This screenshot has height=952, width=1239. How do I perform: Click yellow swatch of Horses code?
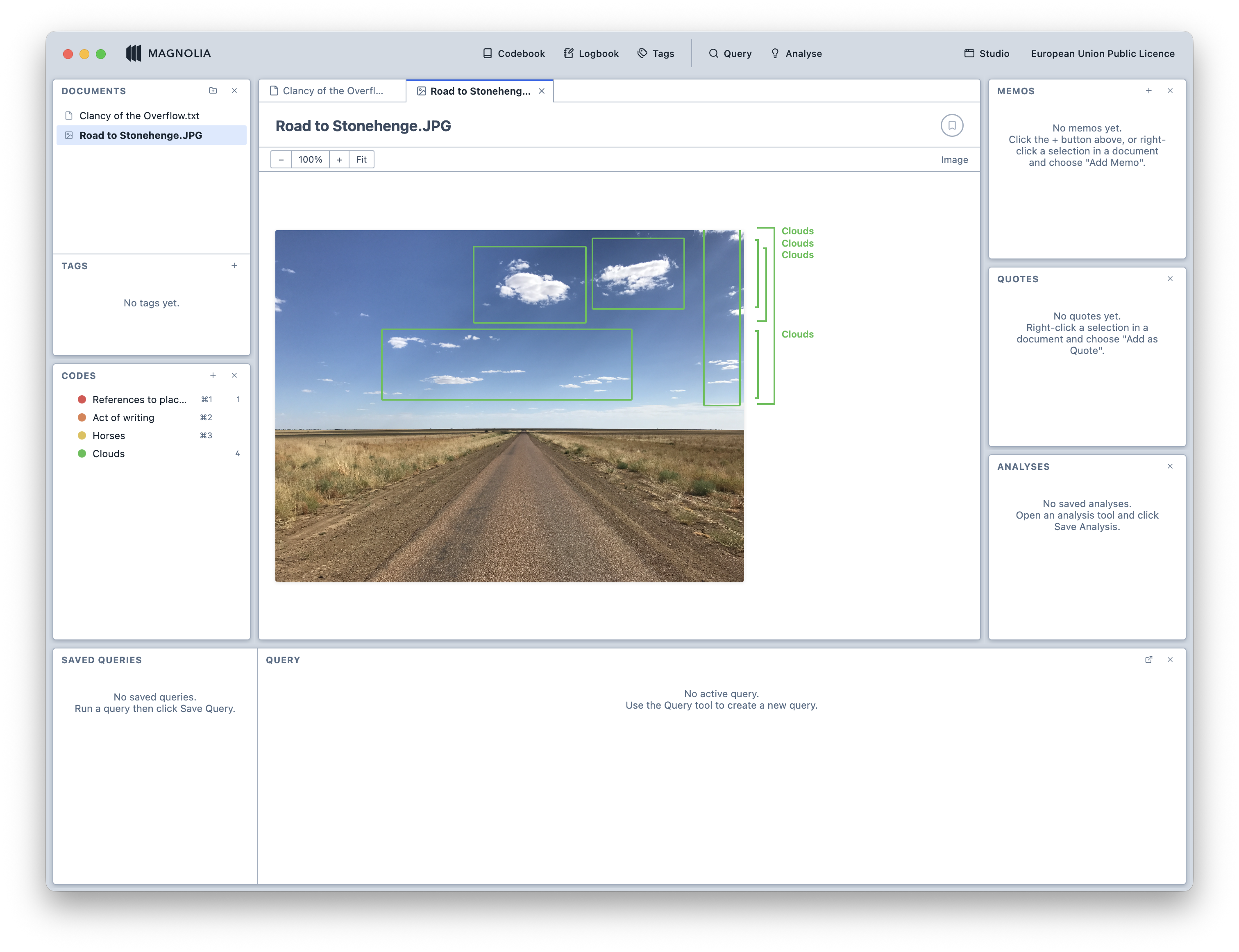click(82, 436)
